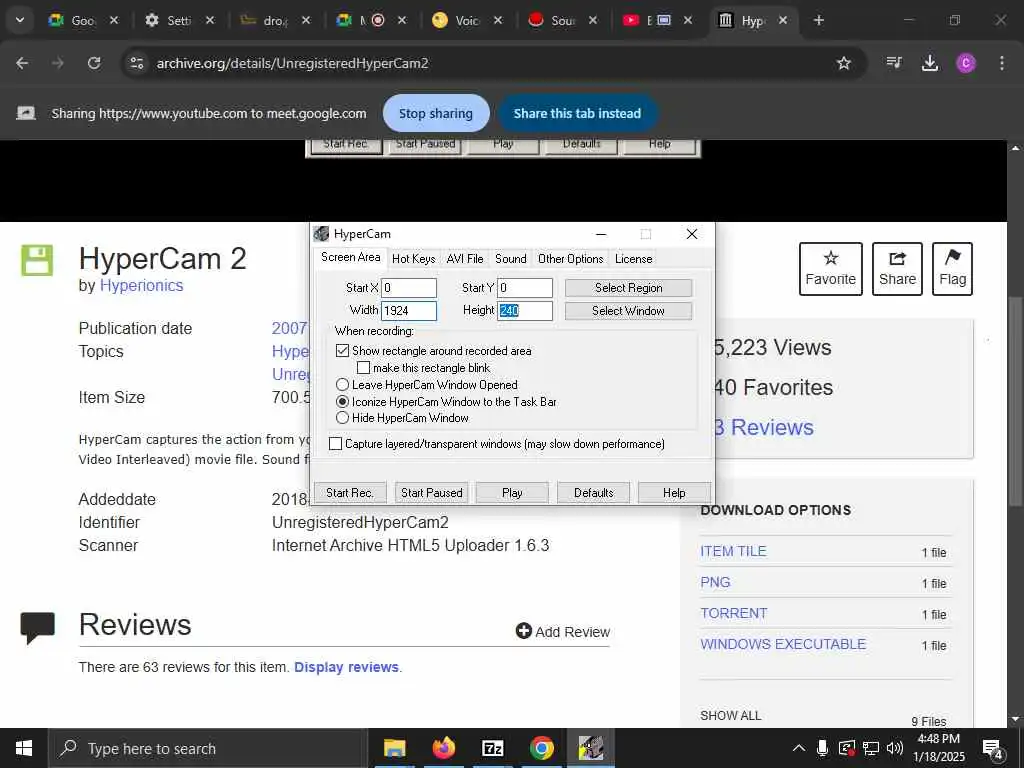Open the Reviews count link
The image size is (1024, 768).
coord(765,427)
